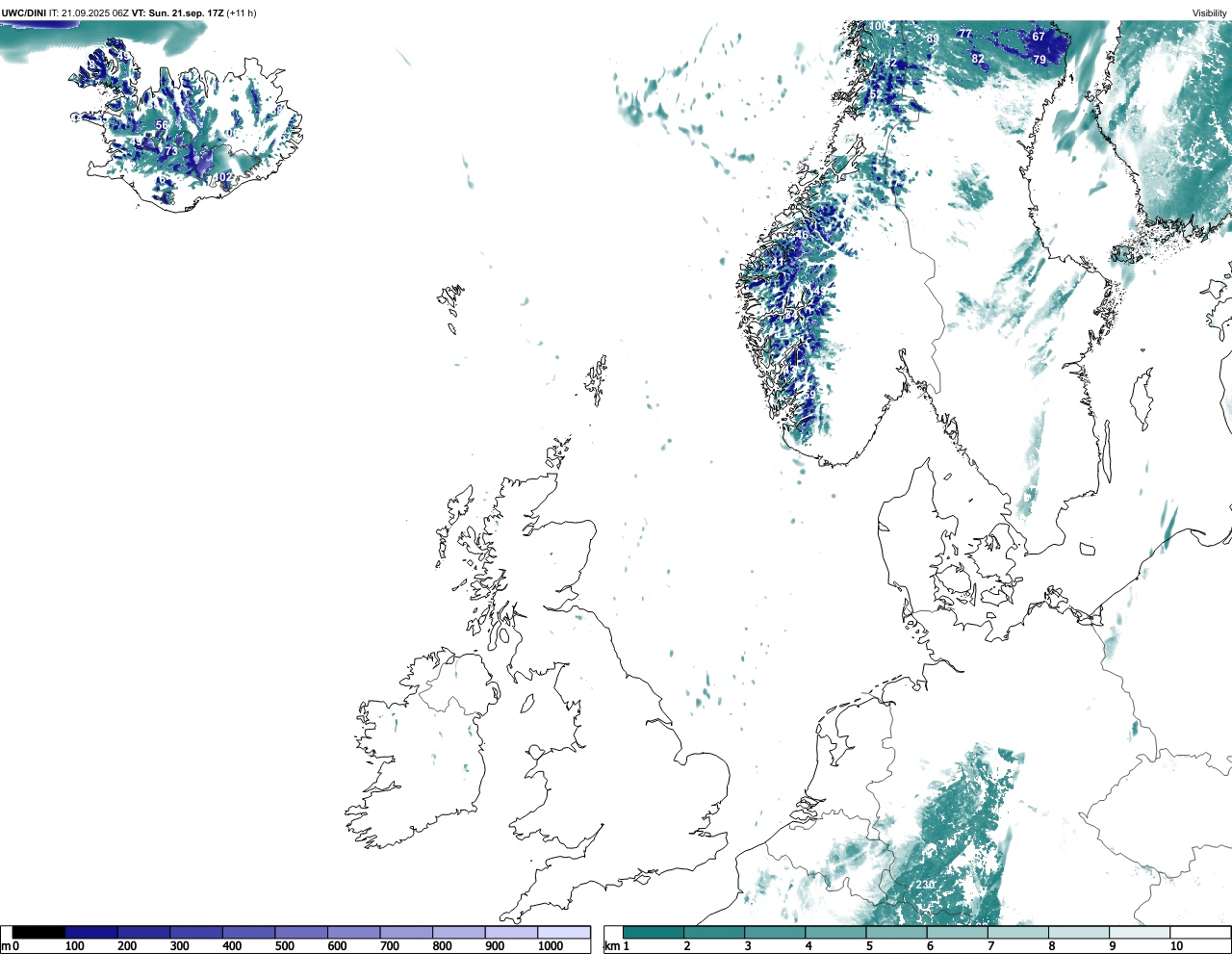
Task: Click the '73' visibility value over Iceland
Action: (x=170, y=151)
